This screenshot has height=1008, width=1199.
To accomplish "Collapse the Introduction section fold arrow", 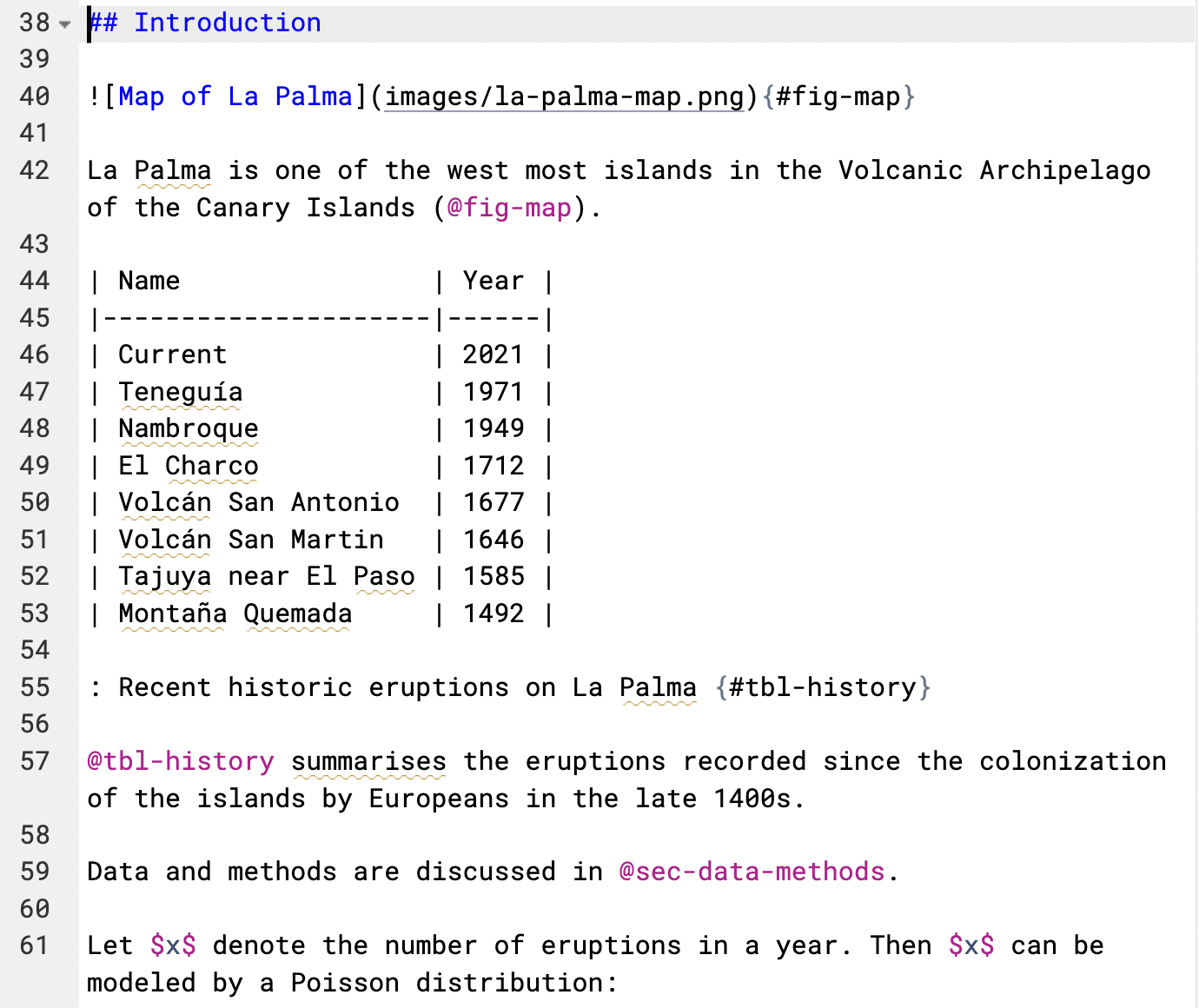I will pos(65,23).
